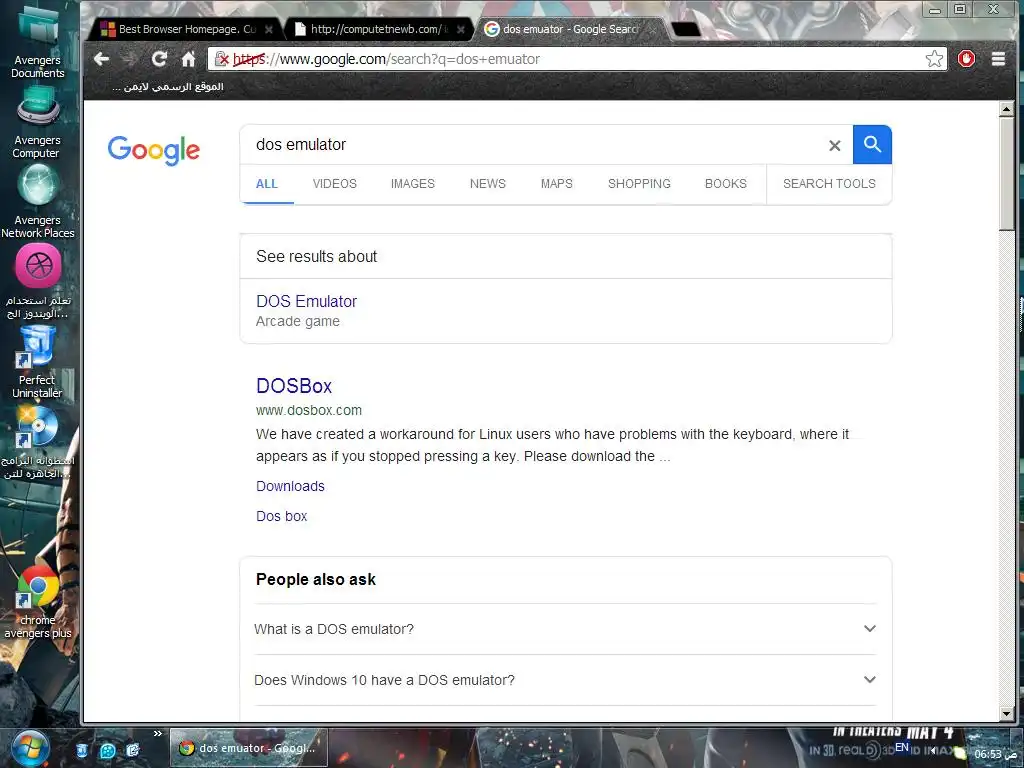Open the DOS Emulator arcade game link
The image size is (1024, 768).
tap(306, 302)
